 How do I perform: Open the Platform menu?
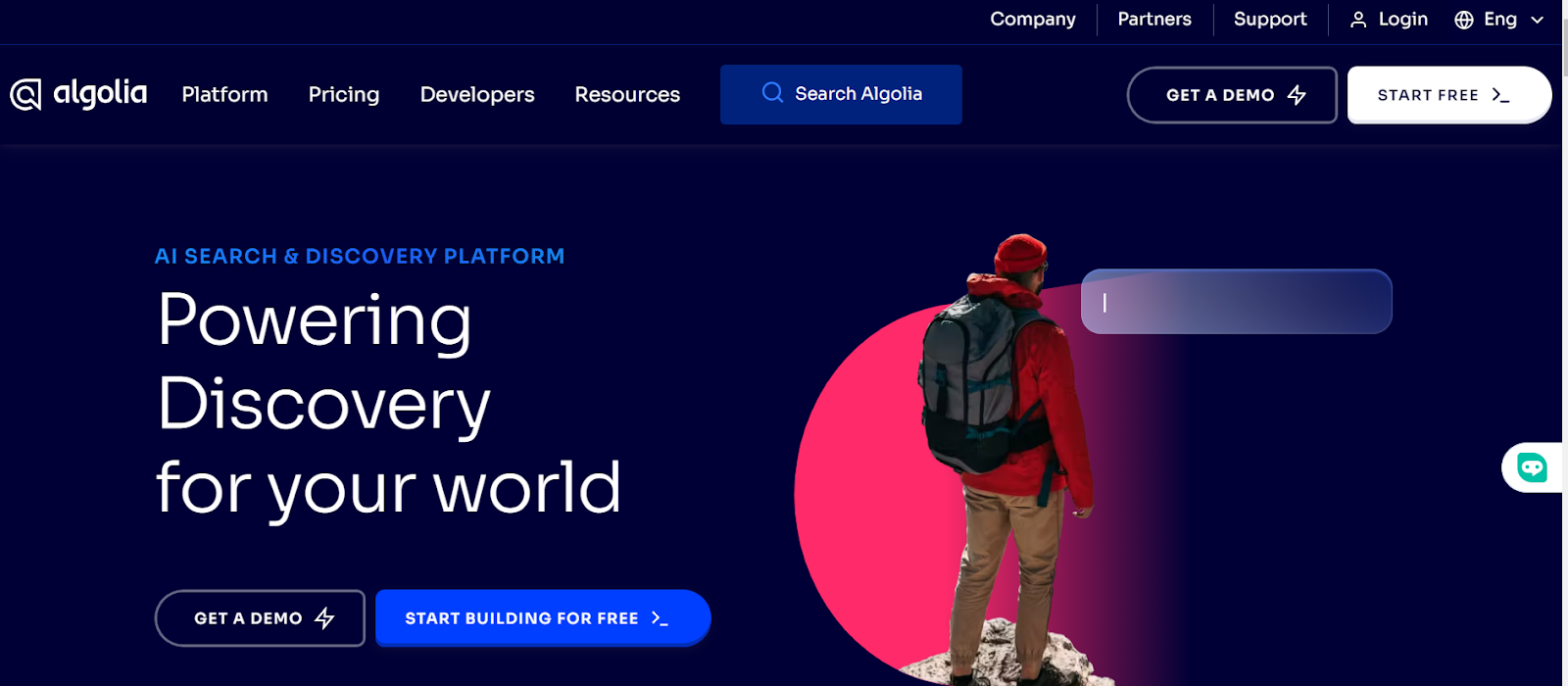tap(224, 94)
